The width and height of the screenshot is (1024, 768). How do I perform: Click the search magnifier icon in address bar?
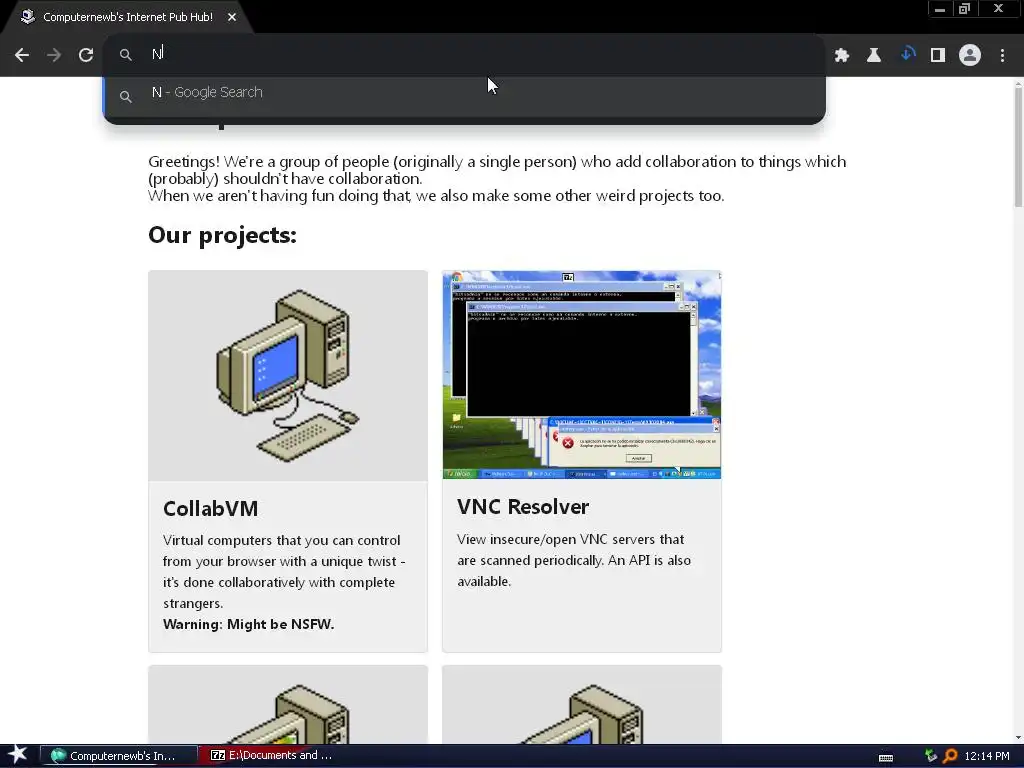(x=125, y=55)
